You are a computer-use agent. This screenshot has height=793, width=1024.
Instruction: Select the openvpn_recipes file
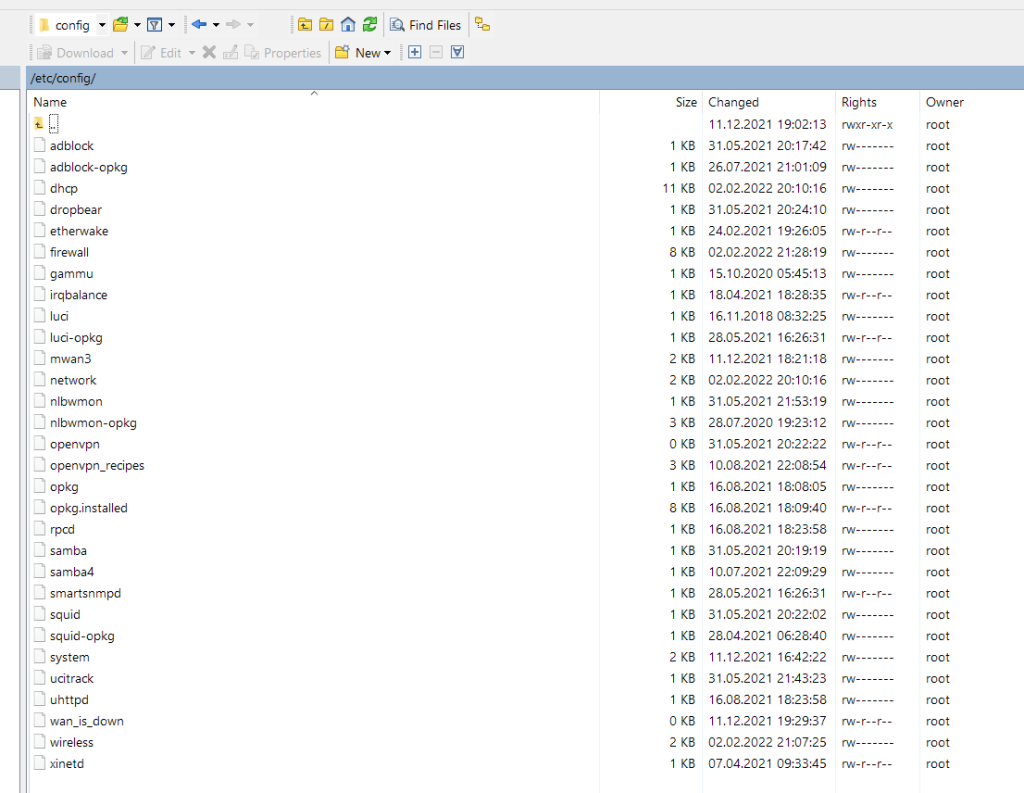pyautogui.click(x=97, y=466)
